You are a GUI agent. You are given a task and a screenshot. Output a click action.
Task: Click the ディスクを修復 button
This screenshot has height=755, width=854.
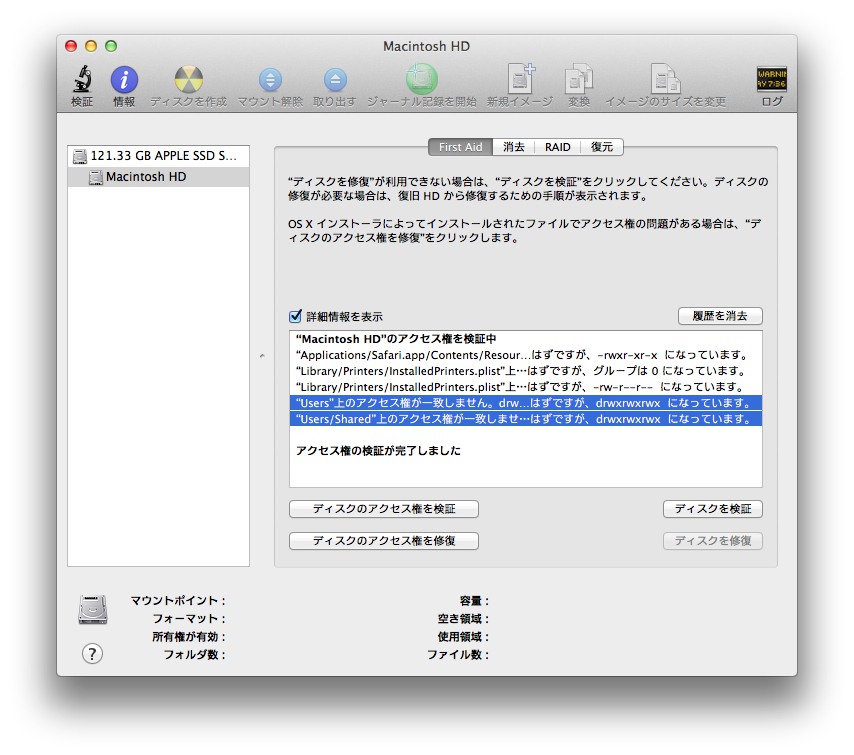(x=713, y=541)
